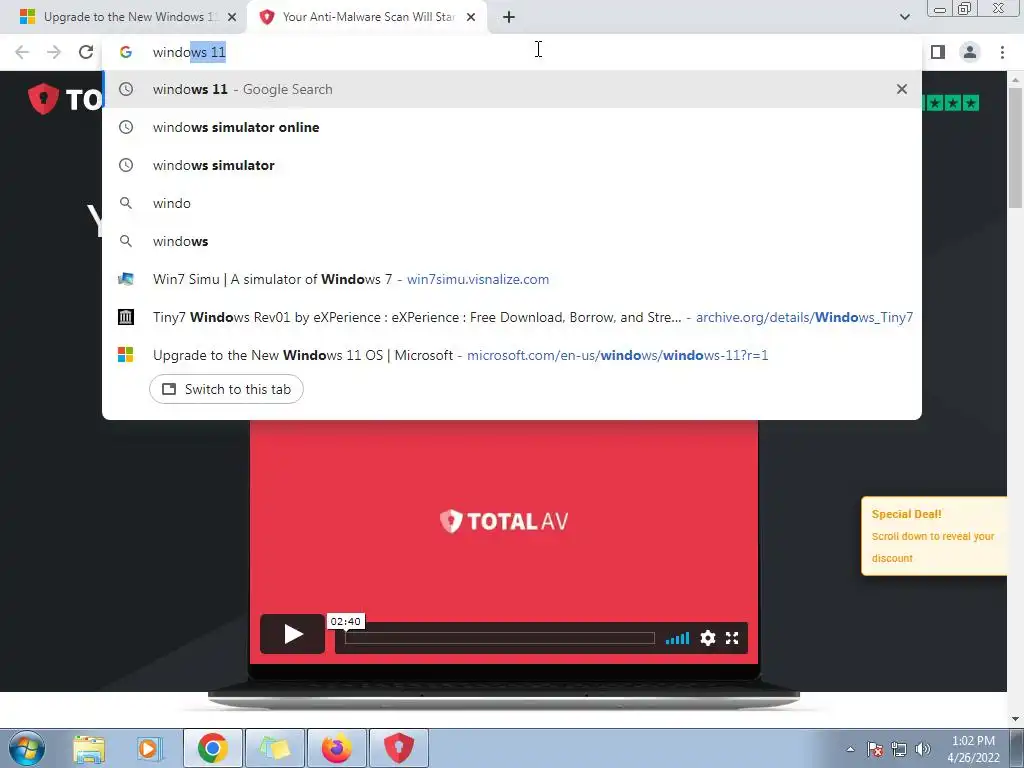The image size is (1024, 768).
Task: Choose the windows simulator suggestion
Action: point(512,165)
